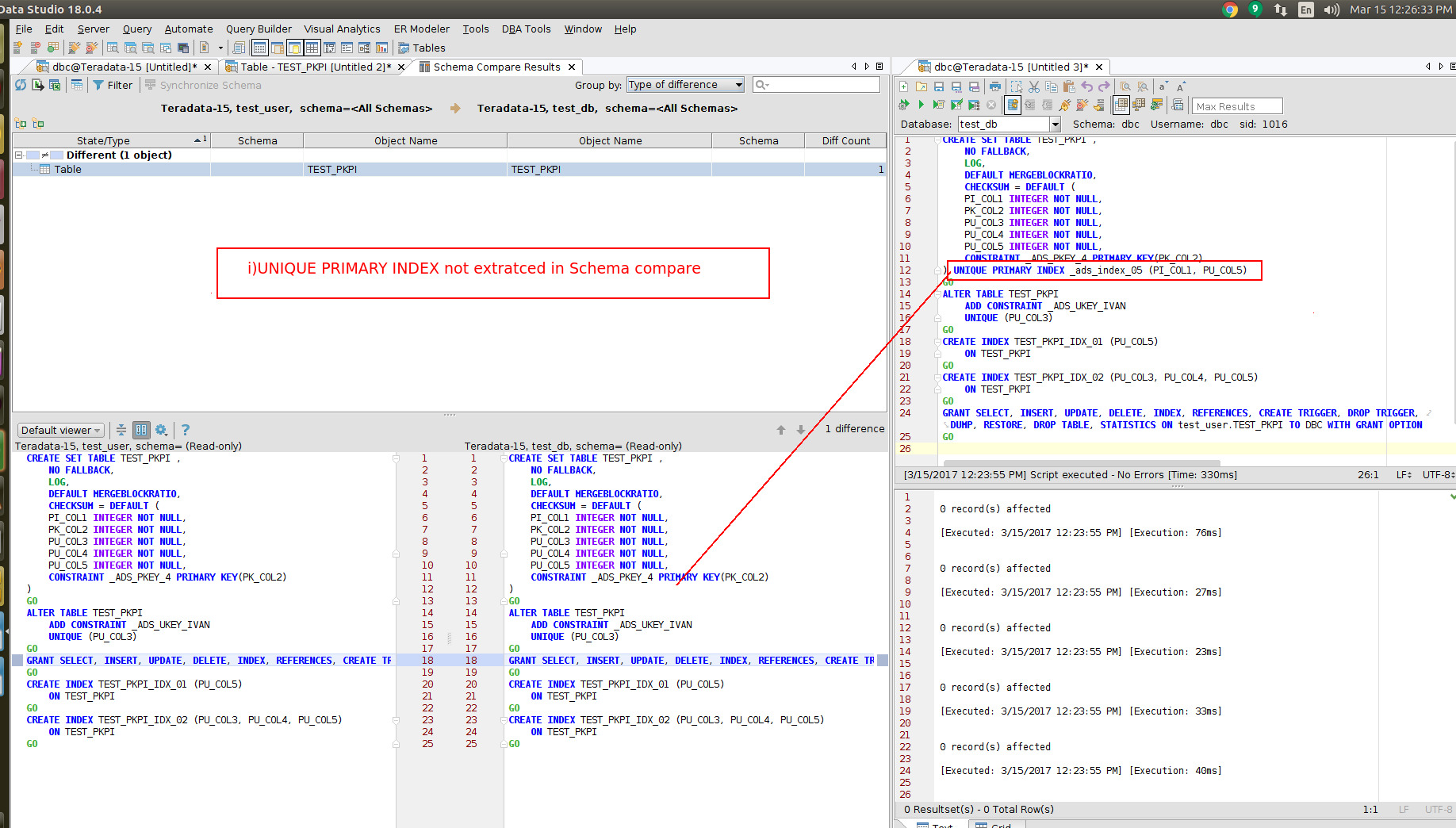Click the En keyboard layout indicator

pyautogui.click(x=1305, y=10)
